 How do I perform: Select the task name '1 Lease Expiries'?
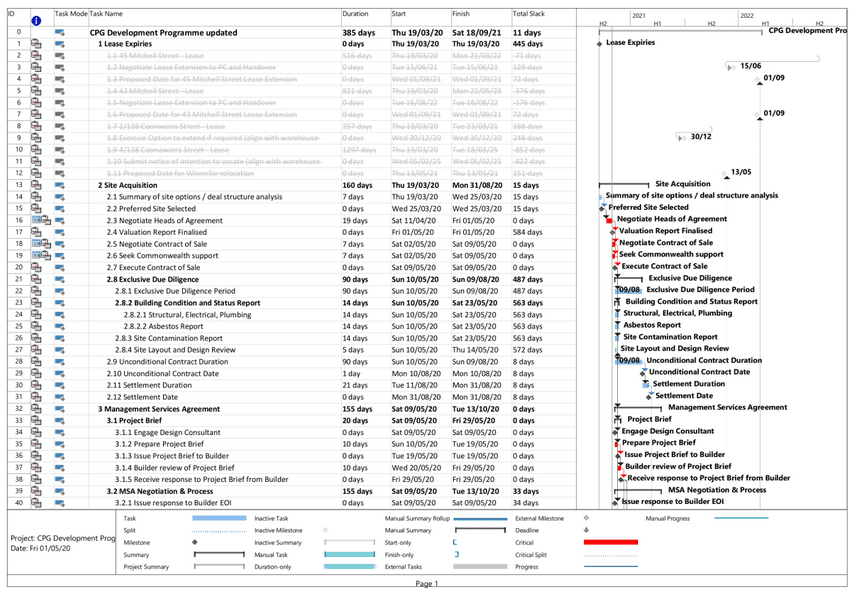tap(125, 44)
